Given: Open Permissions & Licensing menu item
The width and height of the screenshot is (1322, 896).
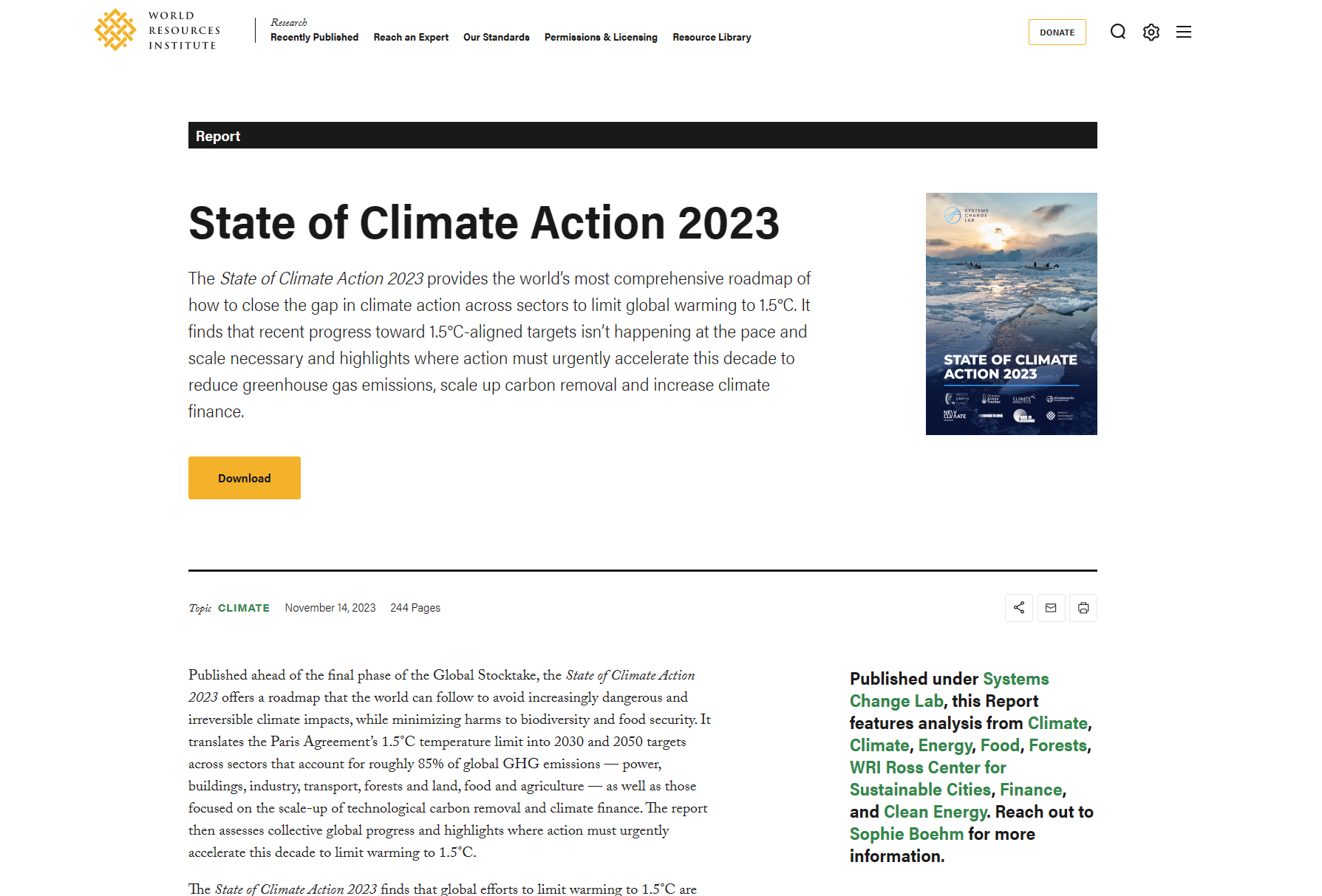Looking at the screenshot, I should [601, 37].
